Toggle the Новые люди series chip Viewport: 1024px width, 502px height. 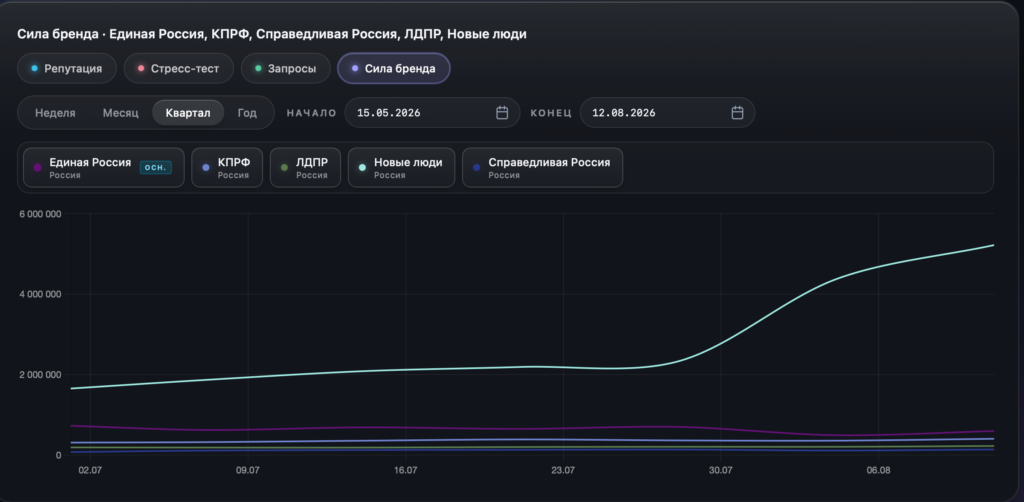(402, 168)
